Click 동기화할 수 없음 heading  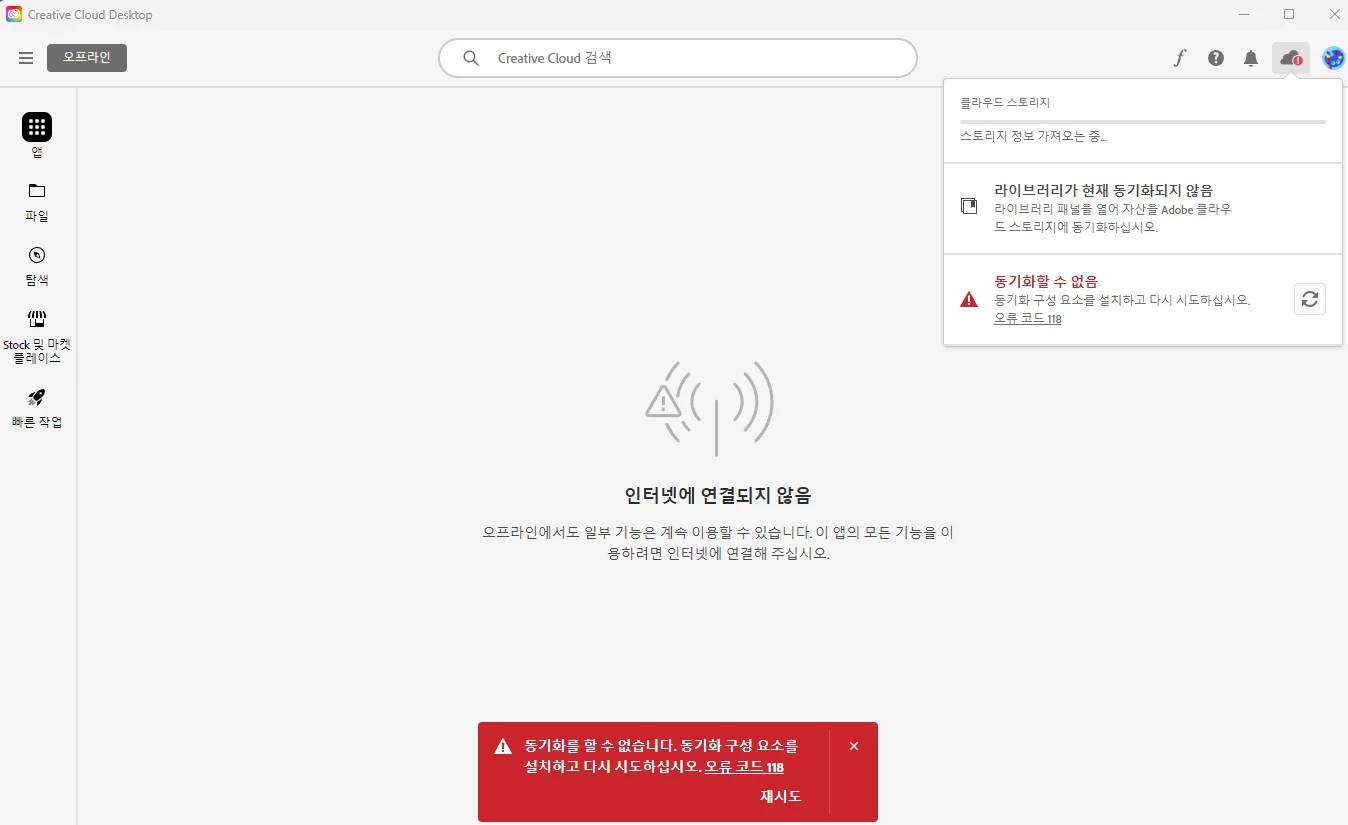(x=1046, y=281)
